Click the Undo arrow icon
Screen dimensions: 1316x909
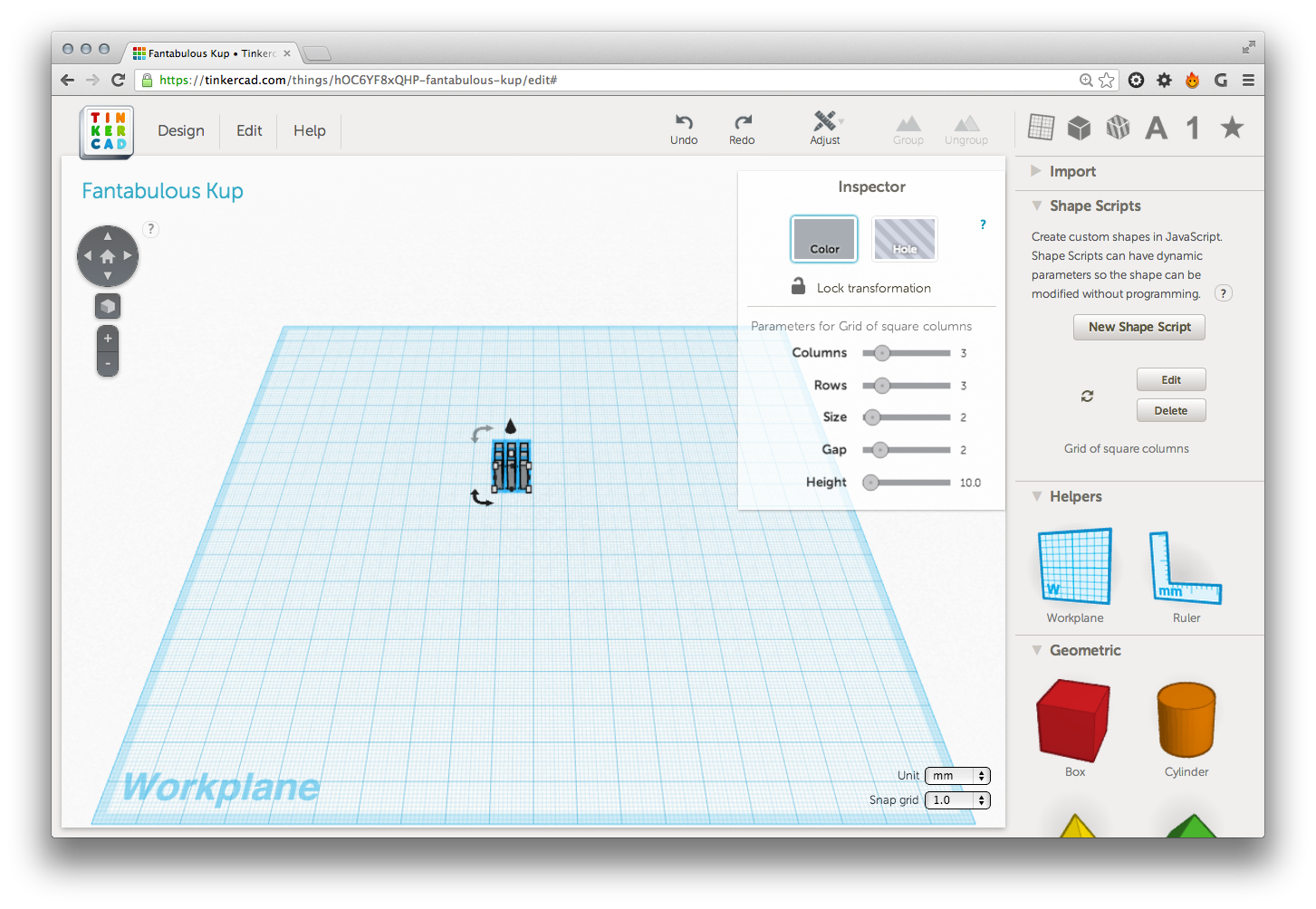pyautogui.click(x=684, y=122)
